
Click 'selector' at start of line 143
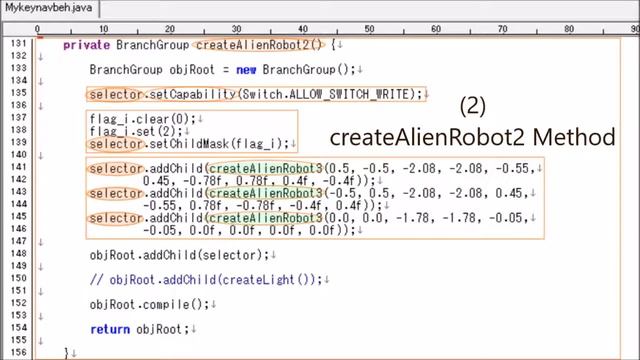pos(116,193)
